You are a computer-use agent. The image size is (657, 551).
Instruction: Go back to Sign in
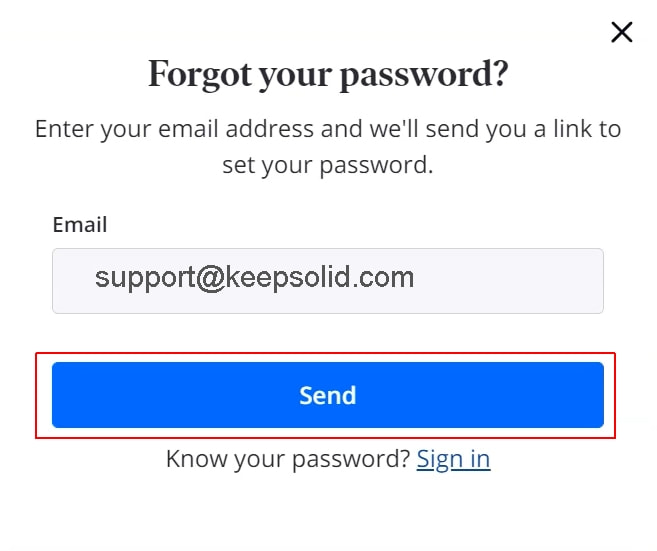pos(453,459)
